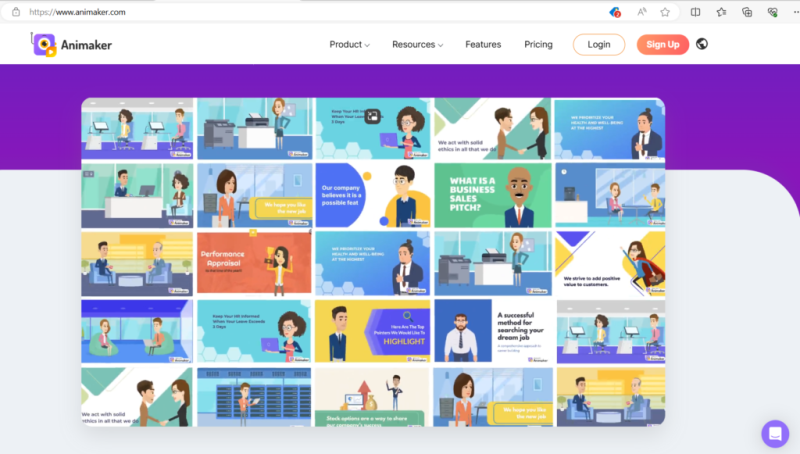Toggle browser split screen view
This screenshot has width=800, height=454.
click(x=695, y=12)
